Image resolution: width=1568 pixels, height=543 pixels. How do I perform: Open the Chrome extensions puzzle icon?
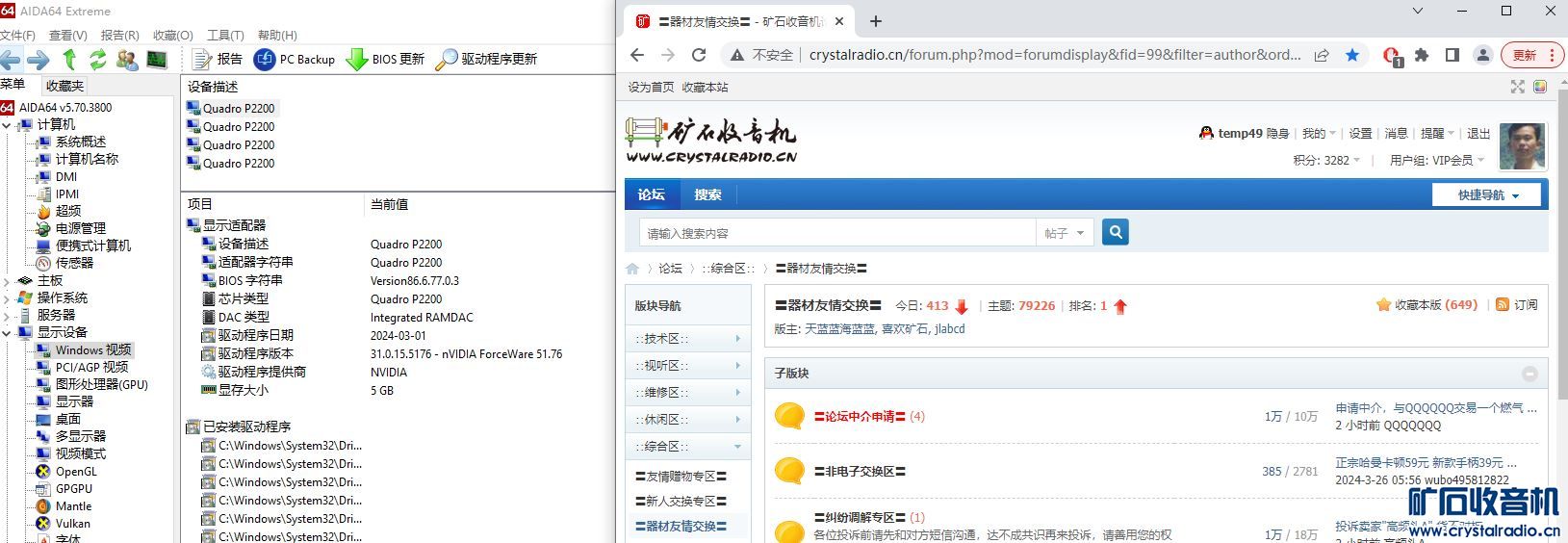pos(1422,55)
